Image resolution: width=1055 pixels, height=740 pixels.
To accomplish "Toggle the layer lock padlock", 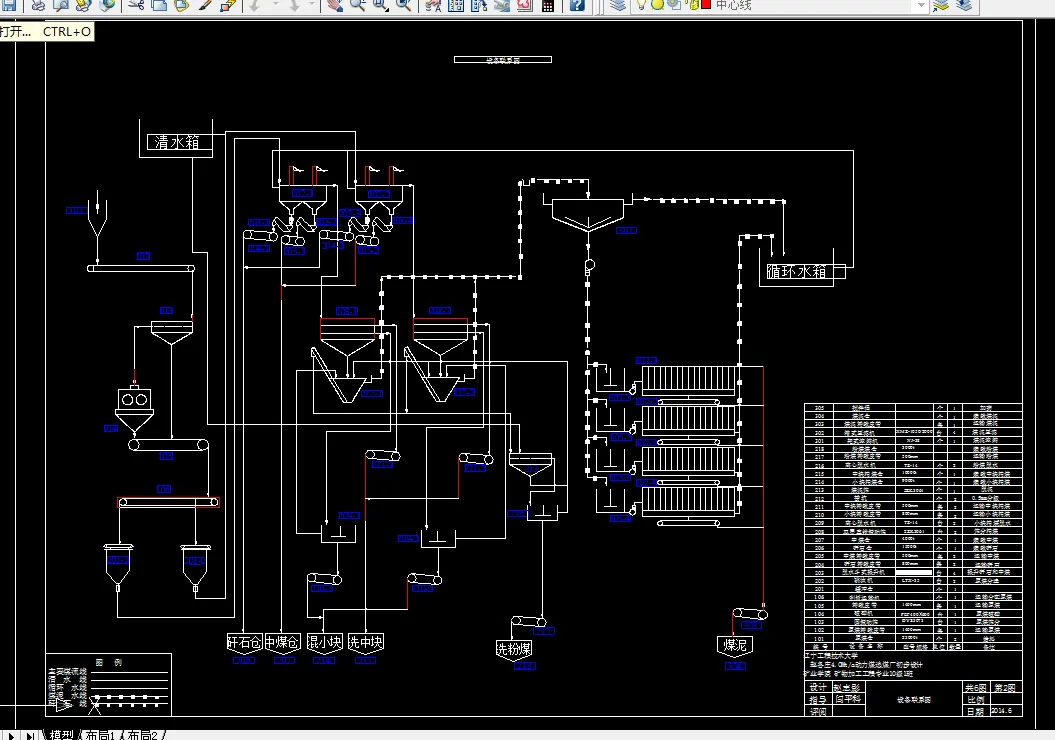I will pos(692,5).
